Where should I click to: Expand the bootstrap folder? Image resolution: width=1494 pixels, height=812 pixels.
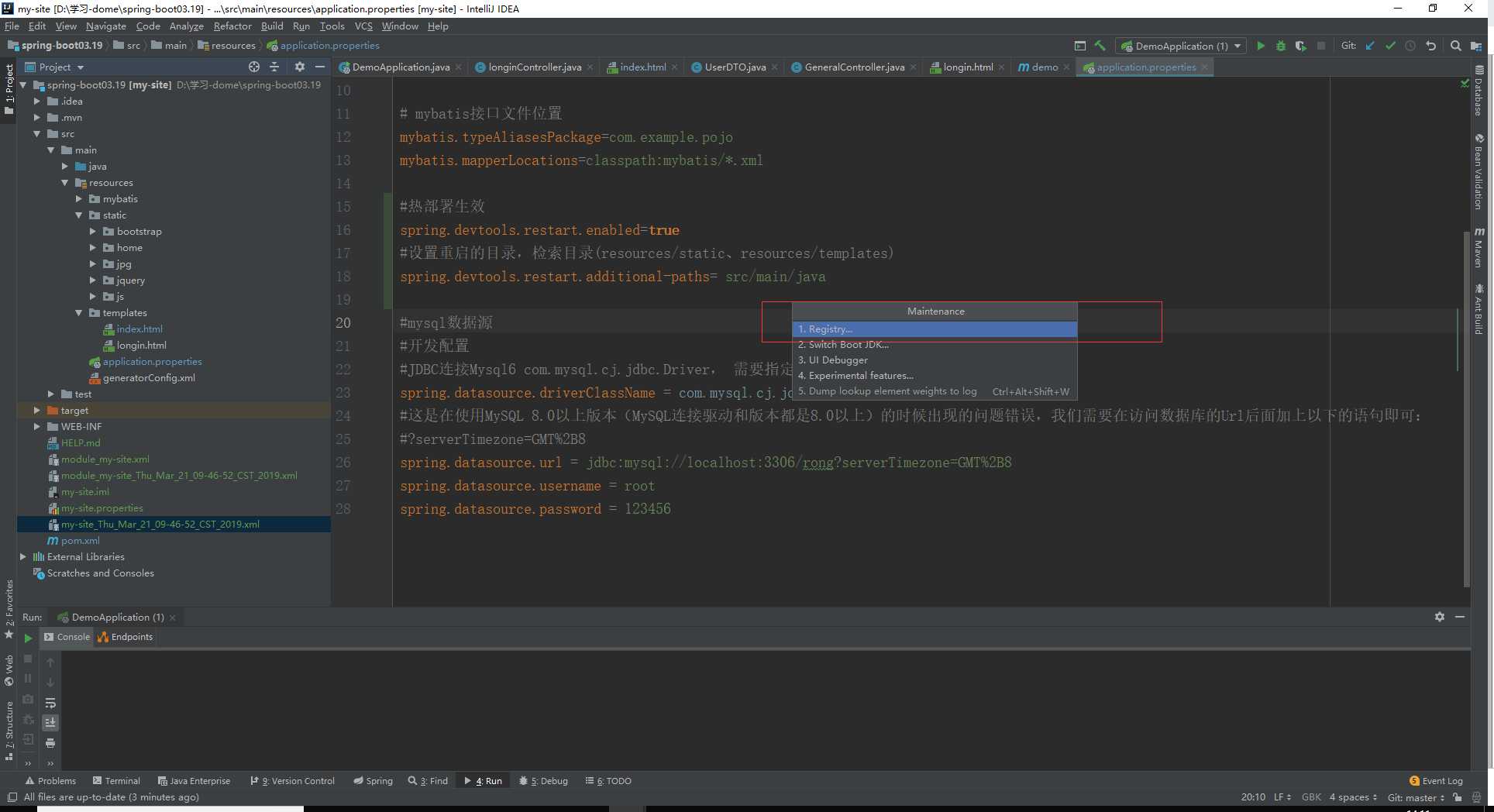point(92,232)
